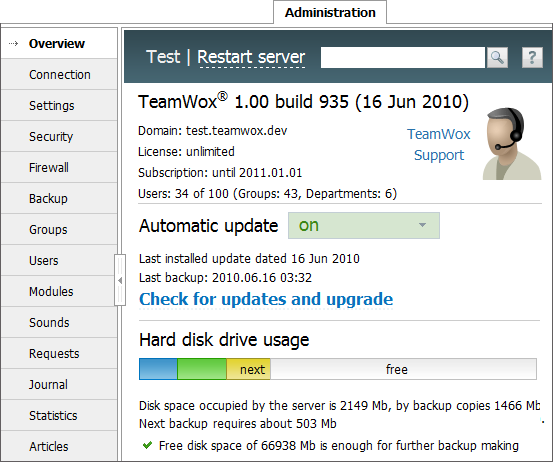Image resolution: width=553 pixels, height=462 pixels.
Task: Focus the header search field
Action: (403, 57)
